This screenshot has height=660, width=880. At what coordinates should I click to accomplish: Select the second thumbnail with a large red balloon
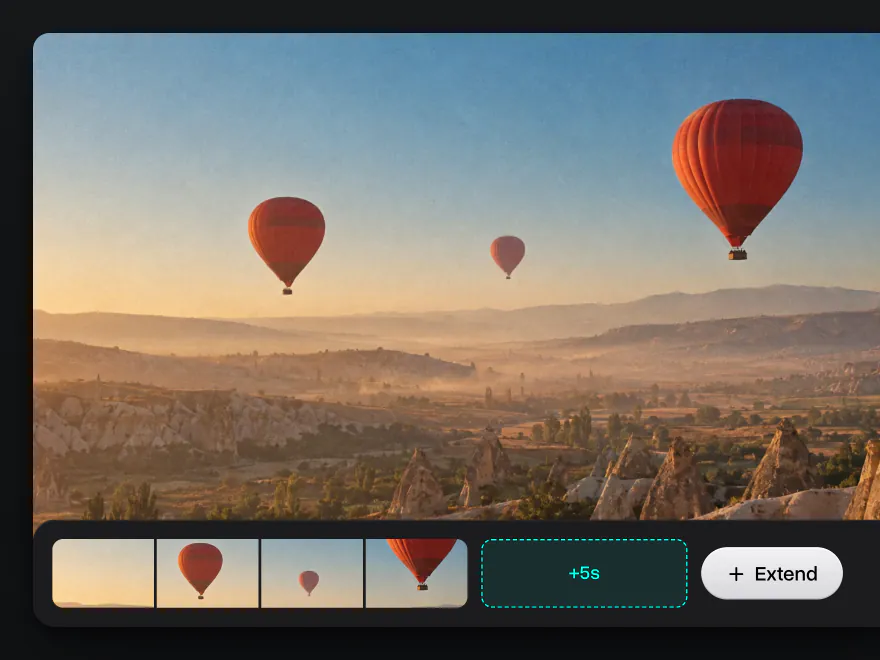[x=208, y=573]
